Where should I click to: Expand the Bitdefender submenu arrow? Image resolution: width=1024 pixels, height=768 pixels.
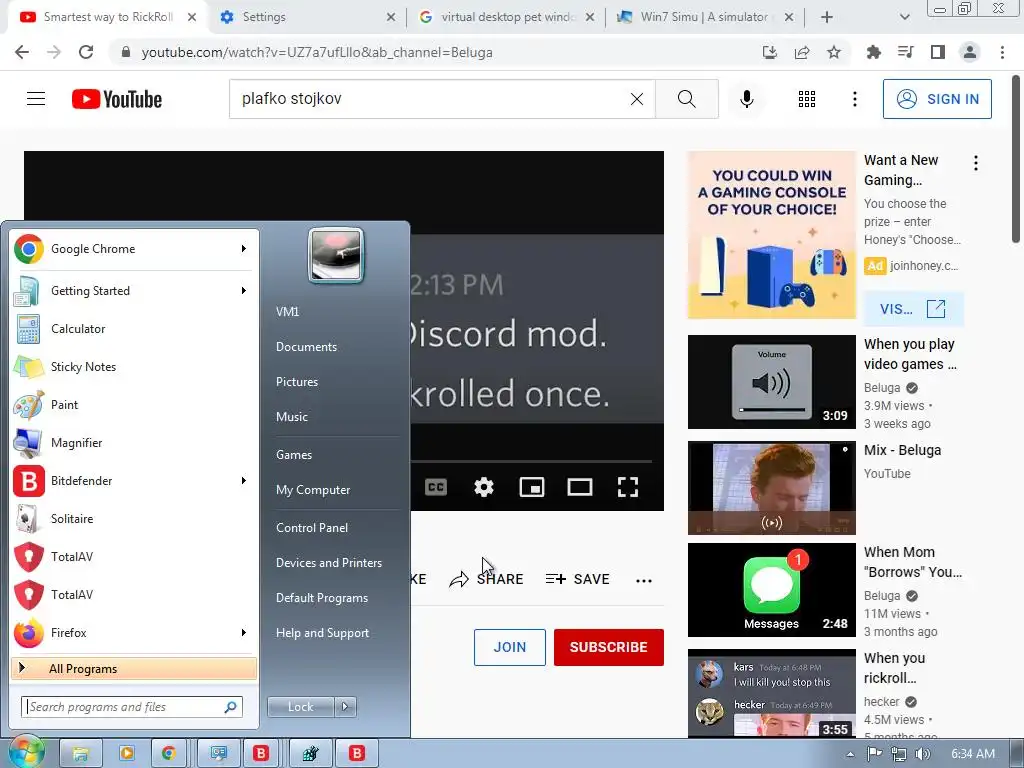click(x=243, y=481)
